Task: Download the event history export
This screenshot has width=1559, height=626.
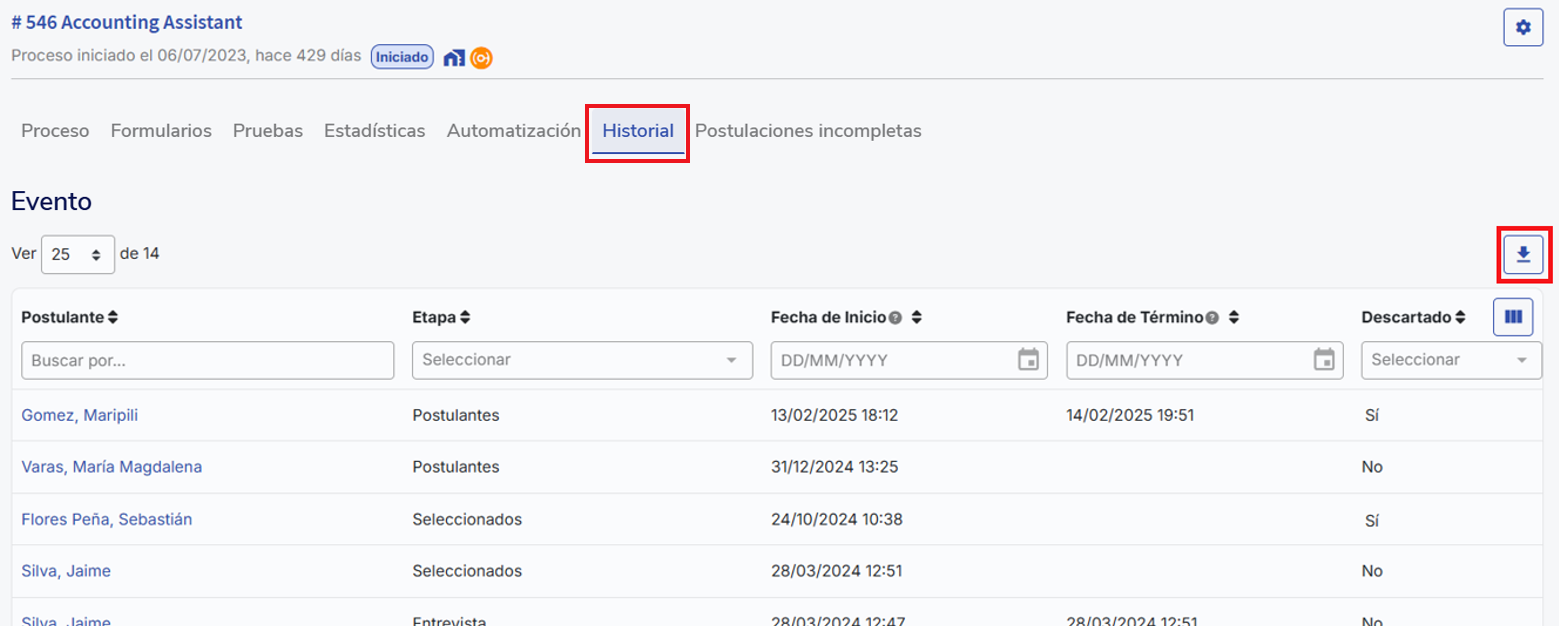Action: [x=1523, y=255]
